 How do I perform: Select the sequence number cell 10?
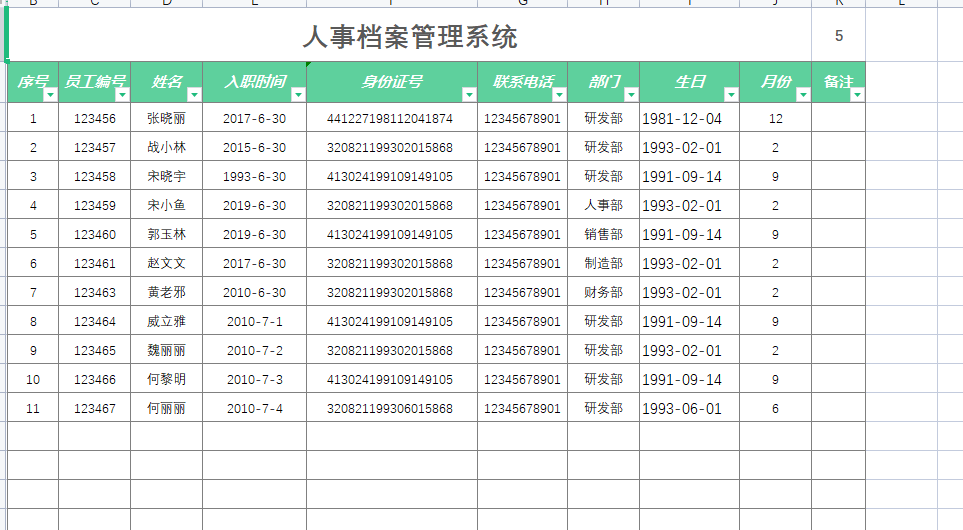33,379
